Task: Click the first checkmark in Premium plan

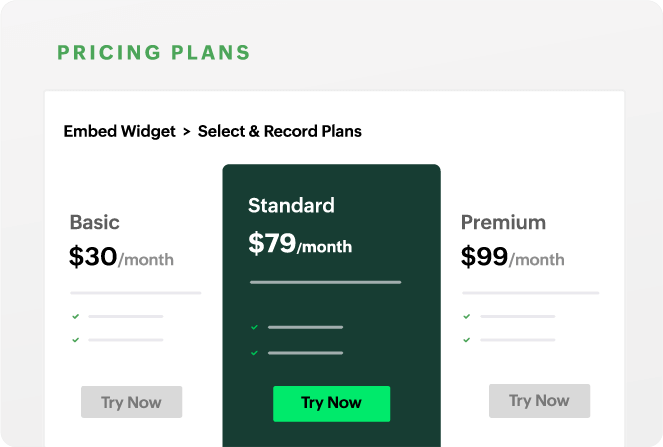Action: point(467,316)
